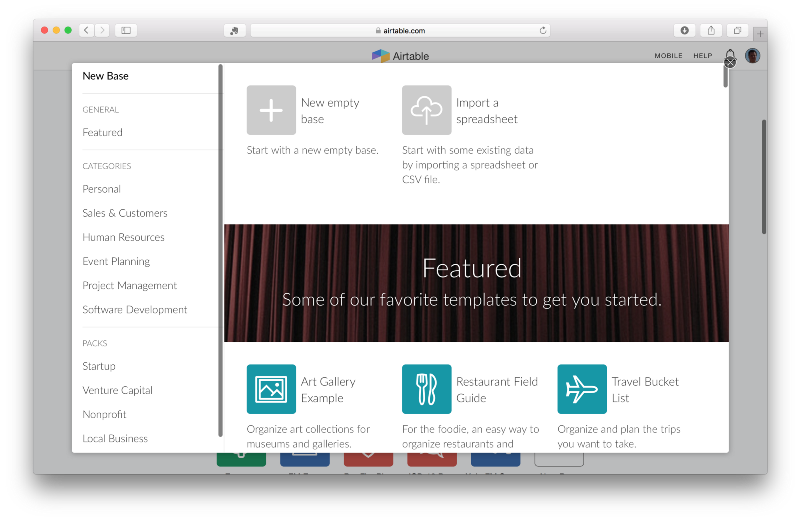Close the New Base dialog
Screen dimensions: 800x520
[730, 62]
